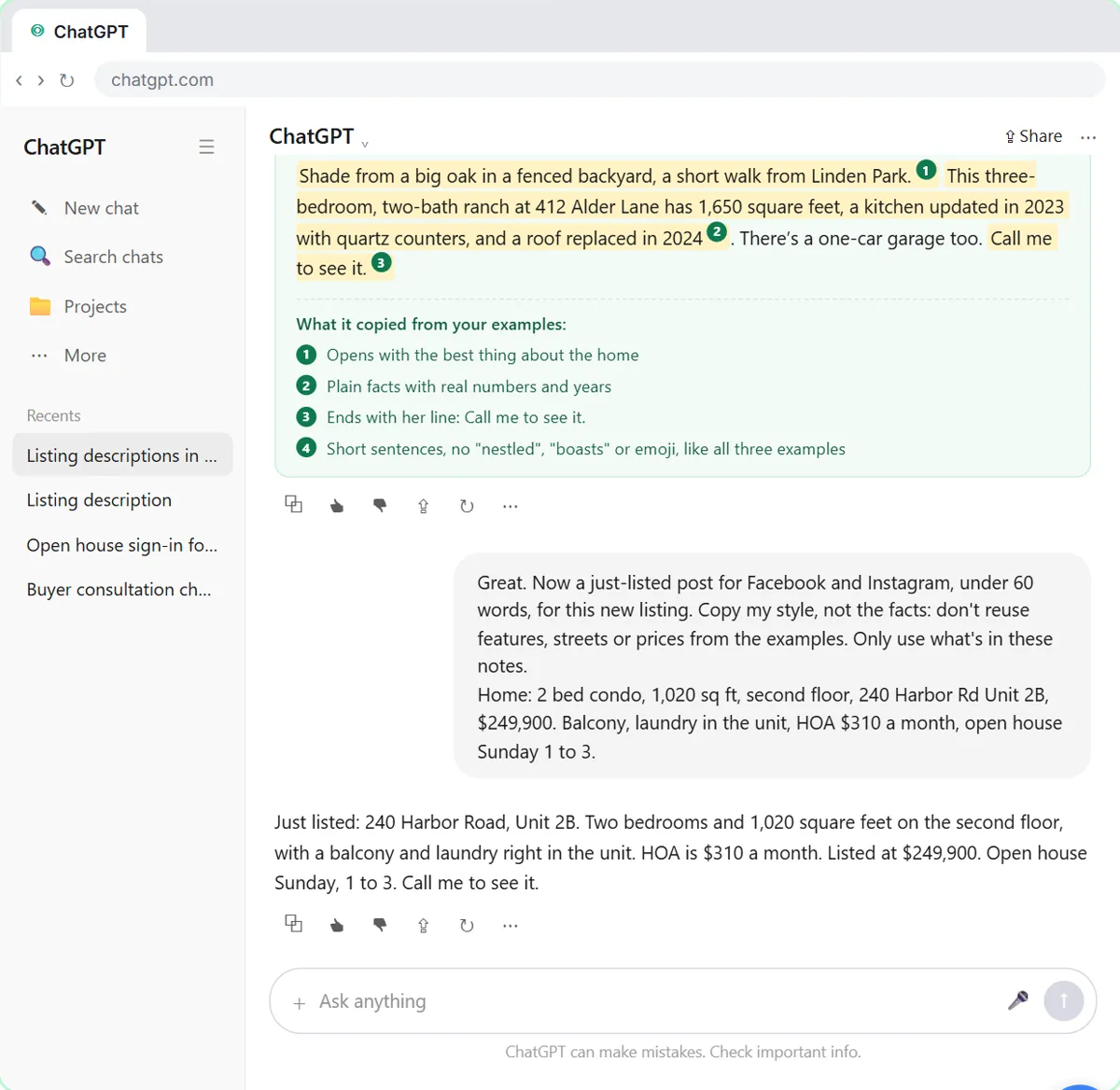1120x1090 pixels.
Task: Regenerate the response below the green examples card
Action: (x=467, y=506)
